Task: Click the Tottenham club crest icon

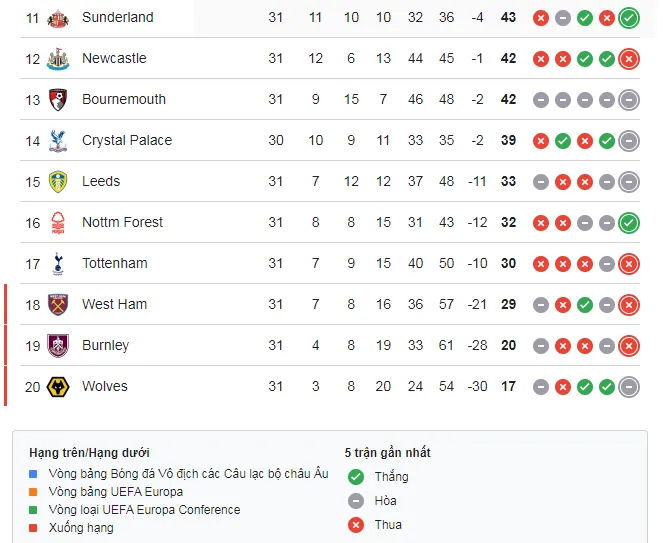Action: 58,263
